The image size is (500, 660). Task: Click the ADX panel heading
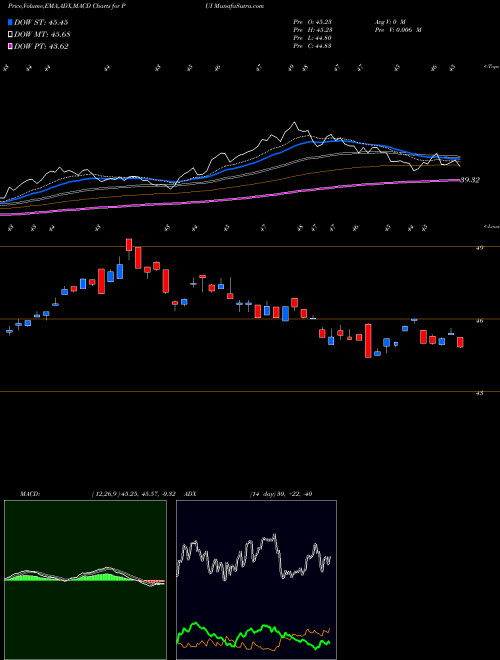(190, 494)
